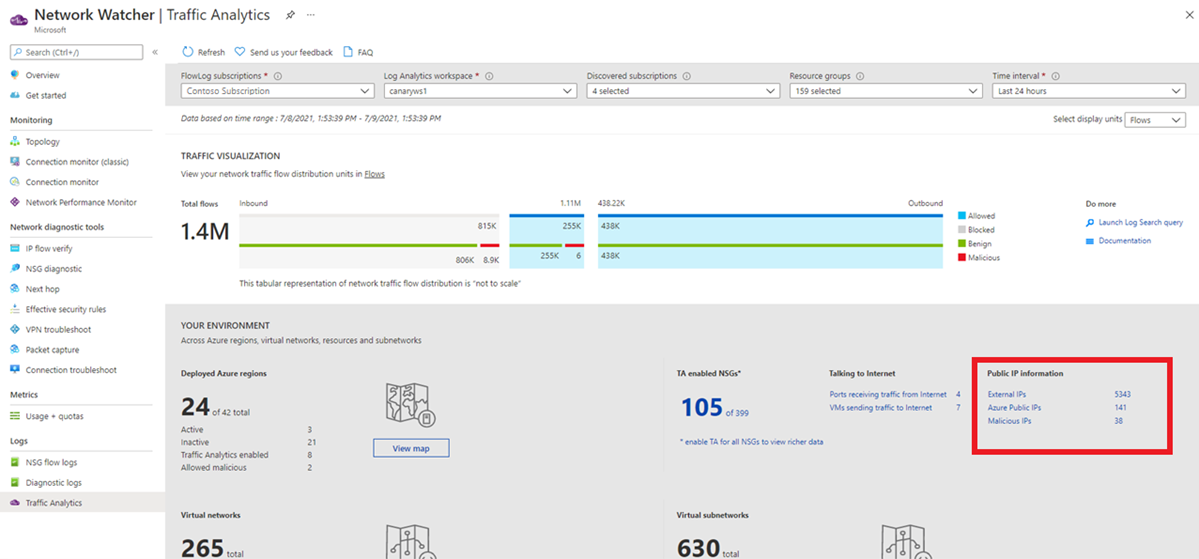Click the red Malicious legend swatch
Image resolution: width=1199 pixels, height=559 pixels.
962,258
